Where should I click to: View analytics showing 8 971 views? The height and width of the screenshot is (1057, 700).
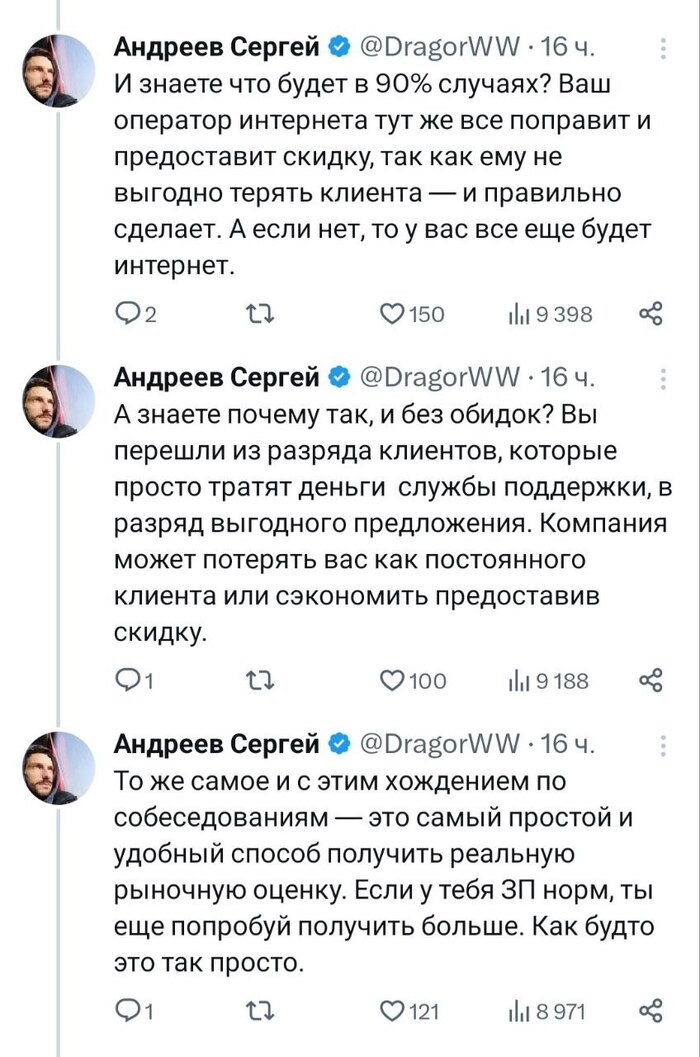tap(520, 1012)
